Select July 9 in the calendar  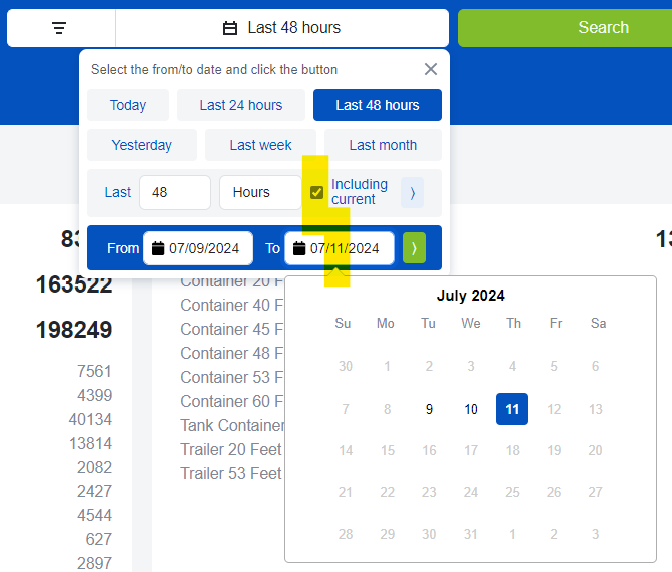click(429, 409)
